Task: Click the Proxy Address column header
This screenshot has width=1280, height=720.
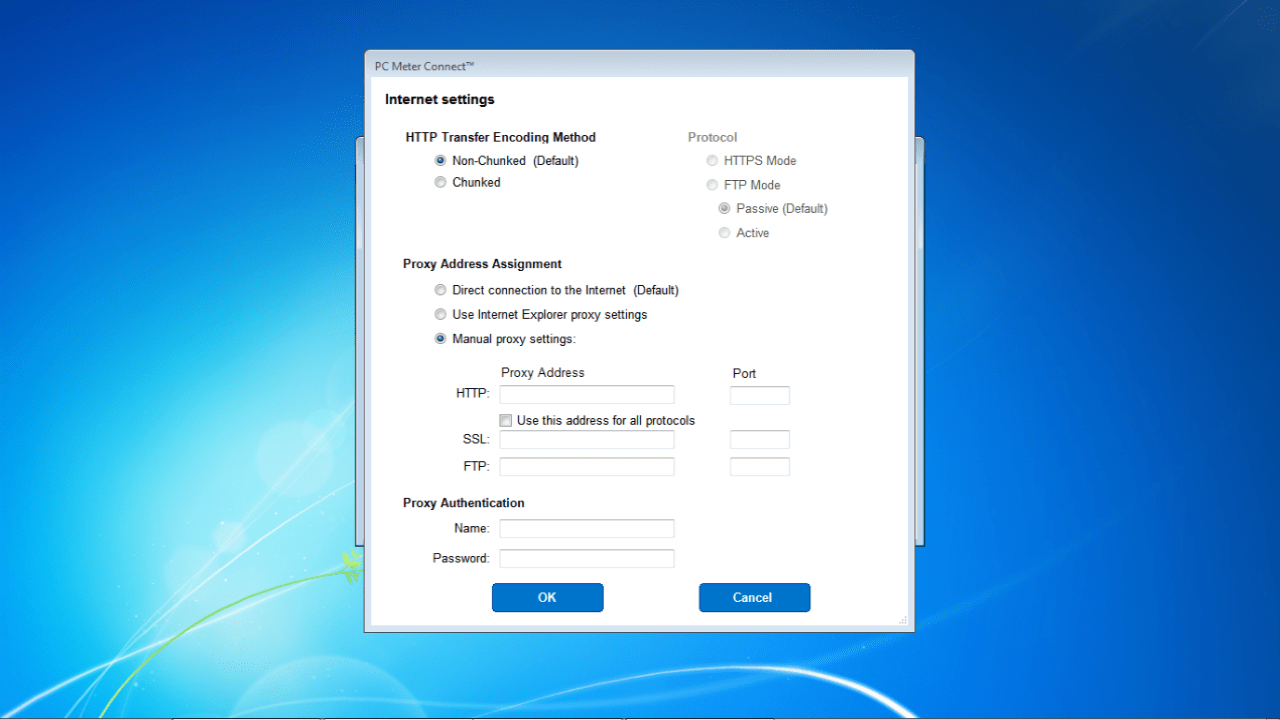Action: [x=543, y=373]
